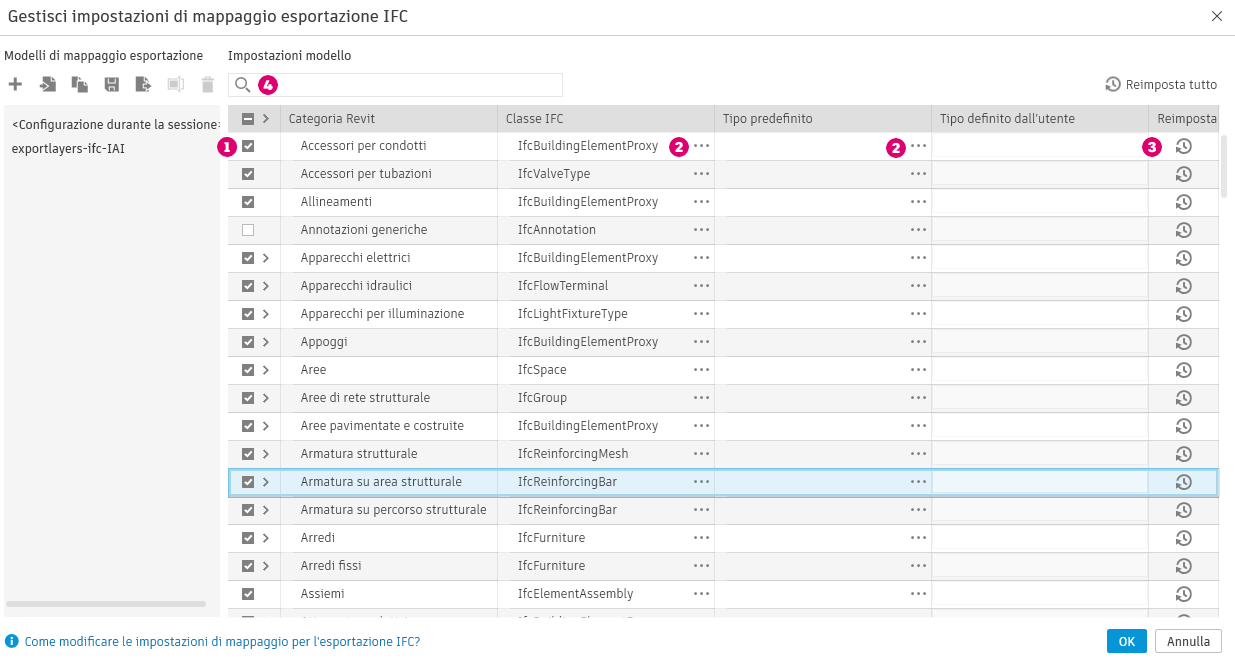Click the save mapping template icon

112,85
